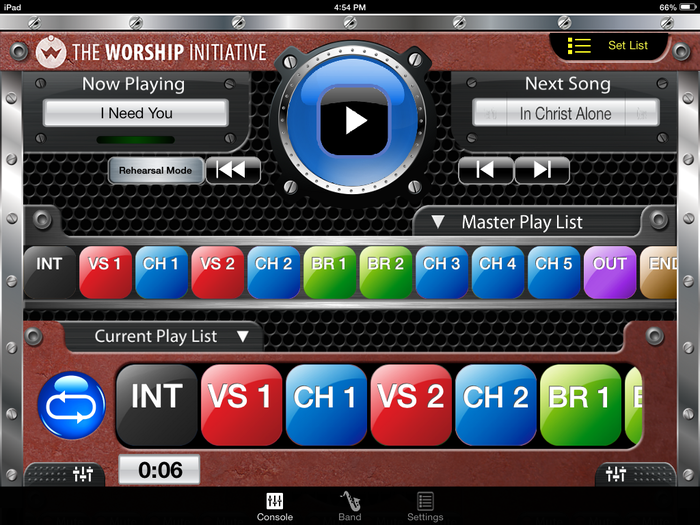700x525 pixels.
Task: Tap VS 1 in the Current Play List
Action: (242, 405)
